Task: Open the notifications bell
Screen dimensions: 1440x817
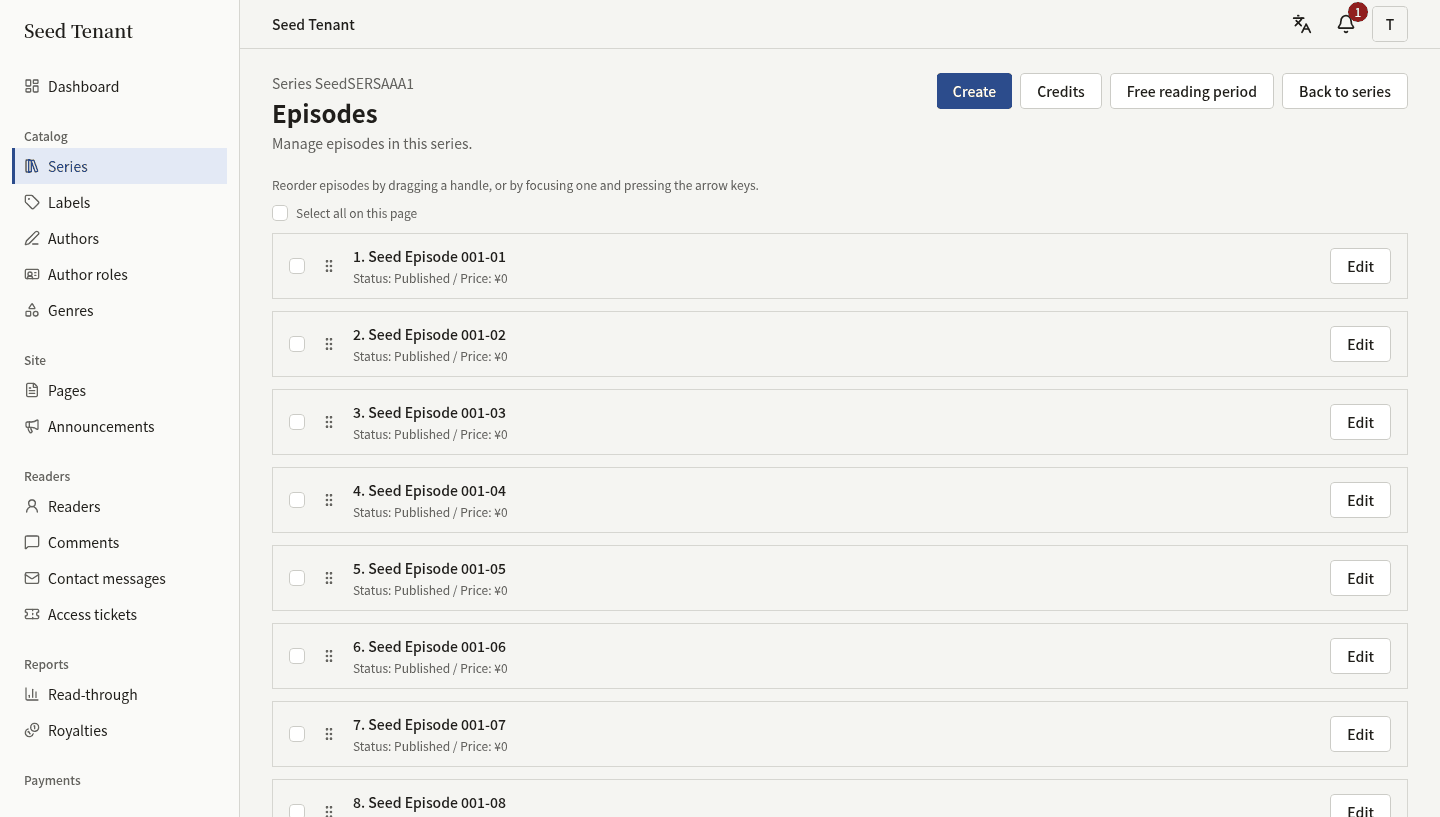Action: (1346, 24)
